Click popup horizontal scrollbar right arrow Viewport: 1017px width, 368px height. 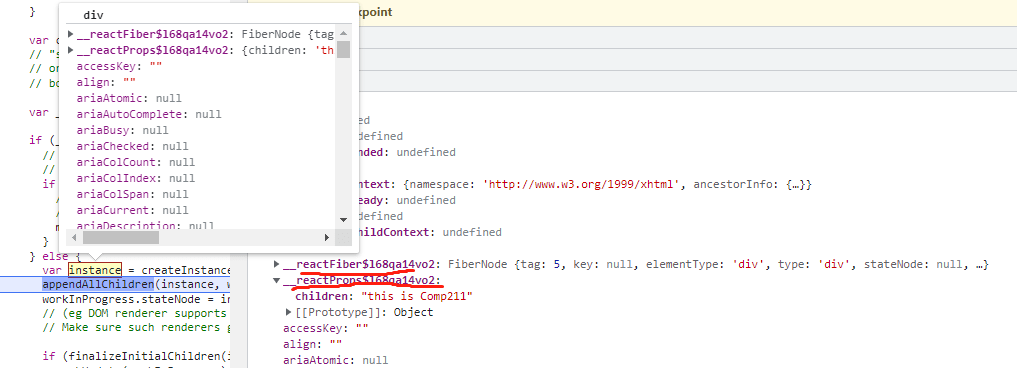click(328, 238)
